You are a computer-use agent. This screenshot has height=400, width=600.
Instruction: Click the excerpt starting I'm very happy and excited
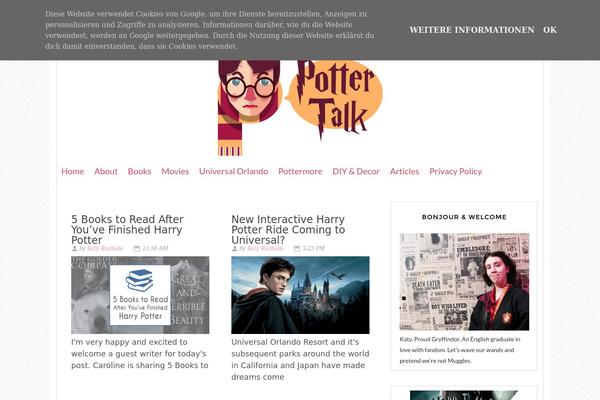click(x=140, y=354)
